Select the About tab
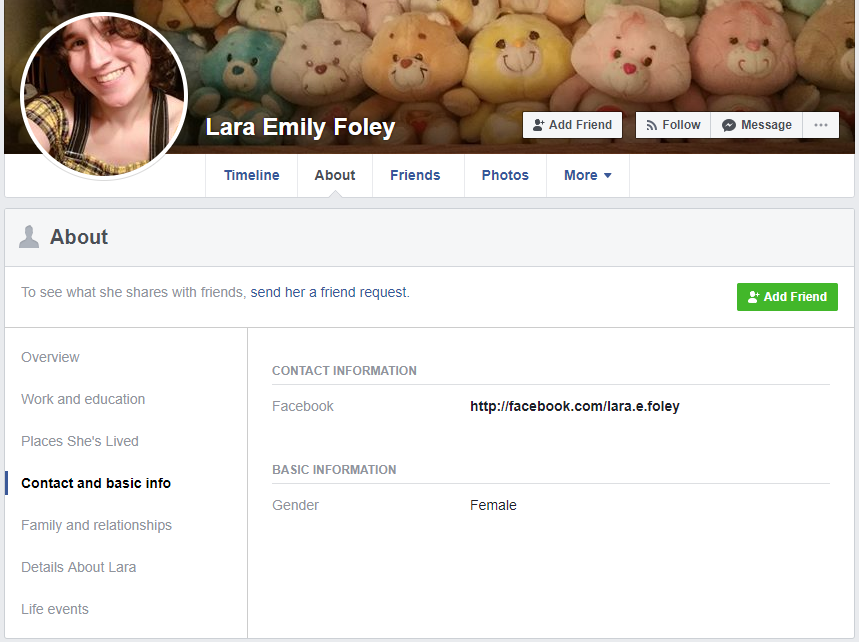Viewport: 859px width, 642px height. tap(335, 175)
